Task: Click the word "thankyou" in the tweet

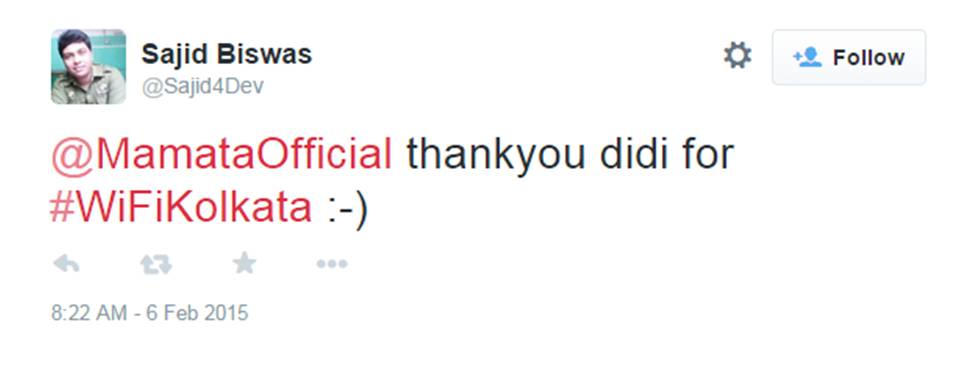Action: click(496, 156)
